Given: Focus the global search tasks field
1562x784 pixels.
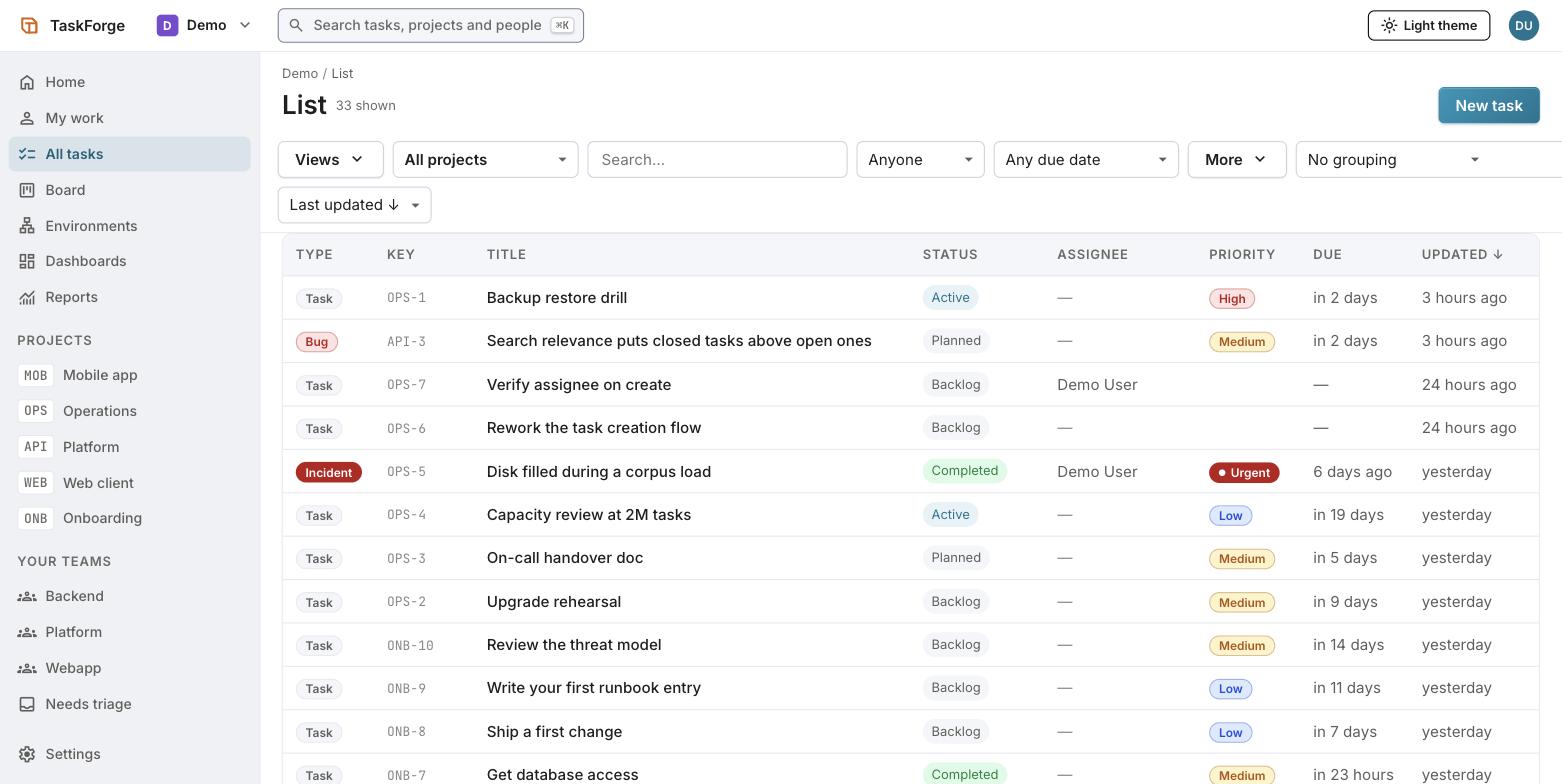Looking at the screenshot, I should pos(431,25).
